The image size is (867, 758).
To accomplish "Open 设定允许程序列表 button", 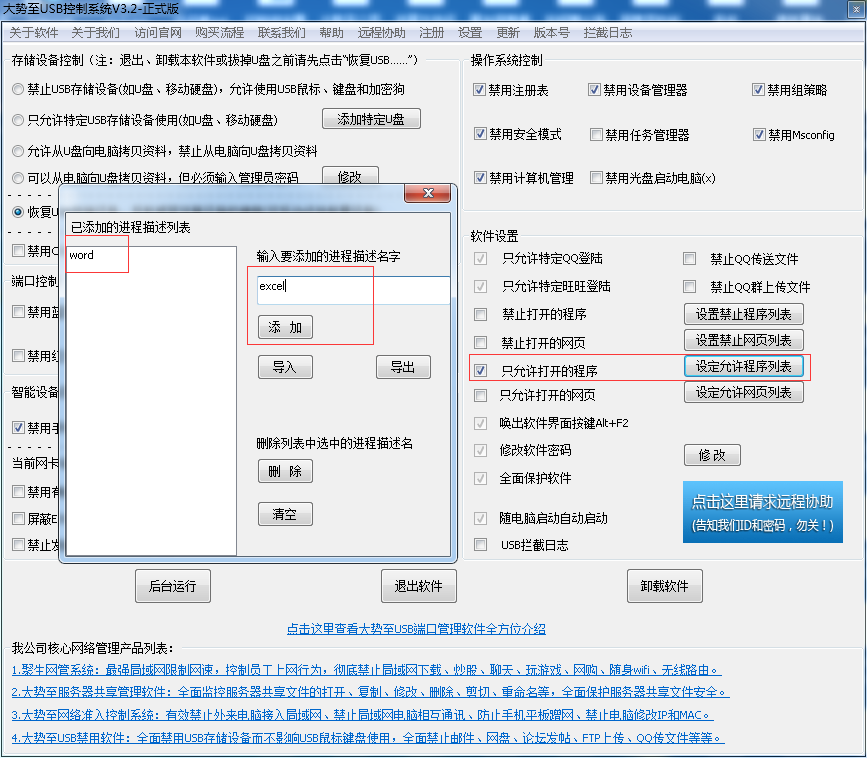I will tap(743, 367).
